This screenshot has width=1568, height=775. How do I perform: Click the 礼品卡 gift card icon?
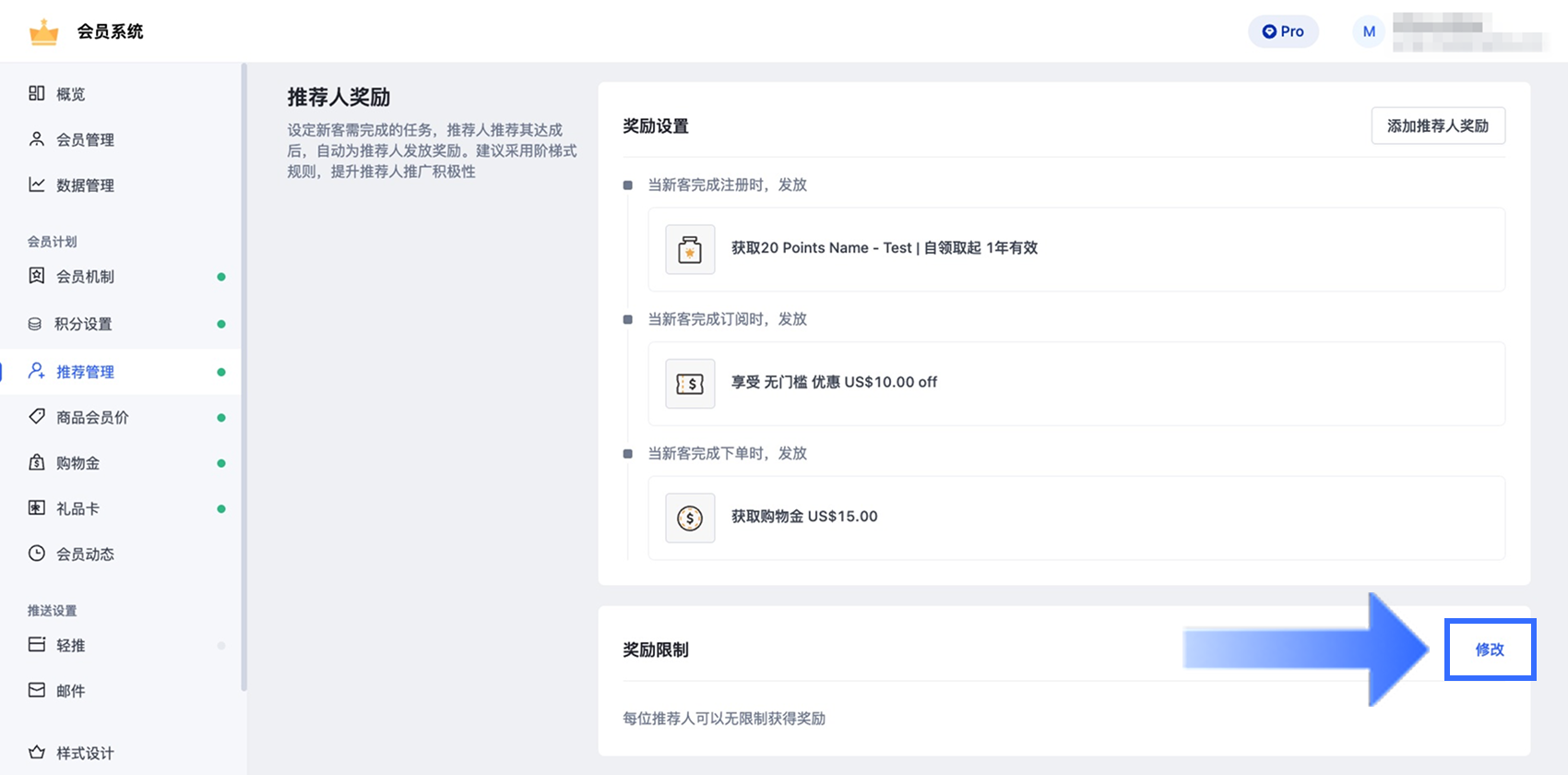pyautogui.click(x=37, y=507)
